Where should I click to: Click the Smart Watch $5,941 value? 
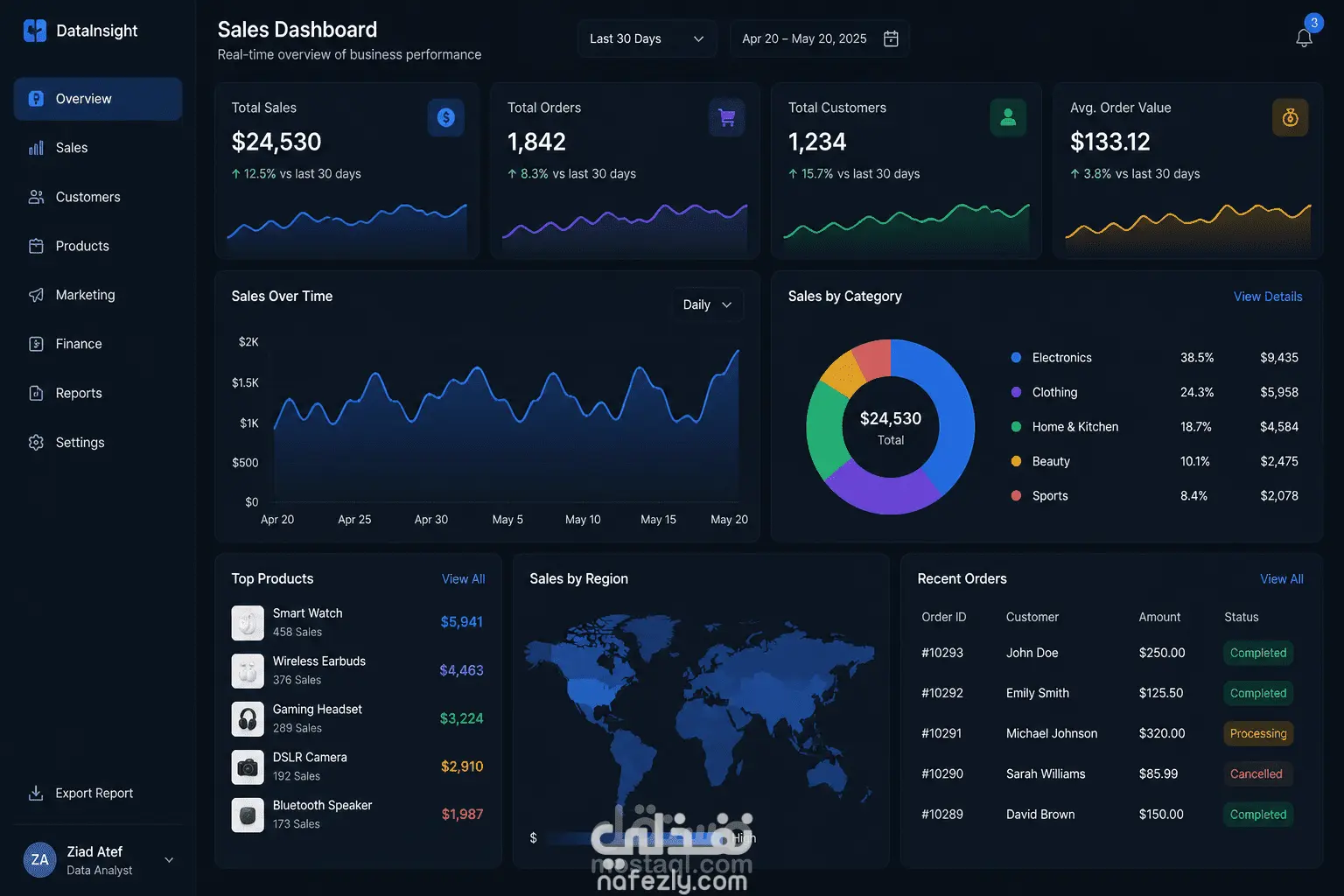click(462, 622)
